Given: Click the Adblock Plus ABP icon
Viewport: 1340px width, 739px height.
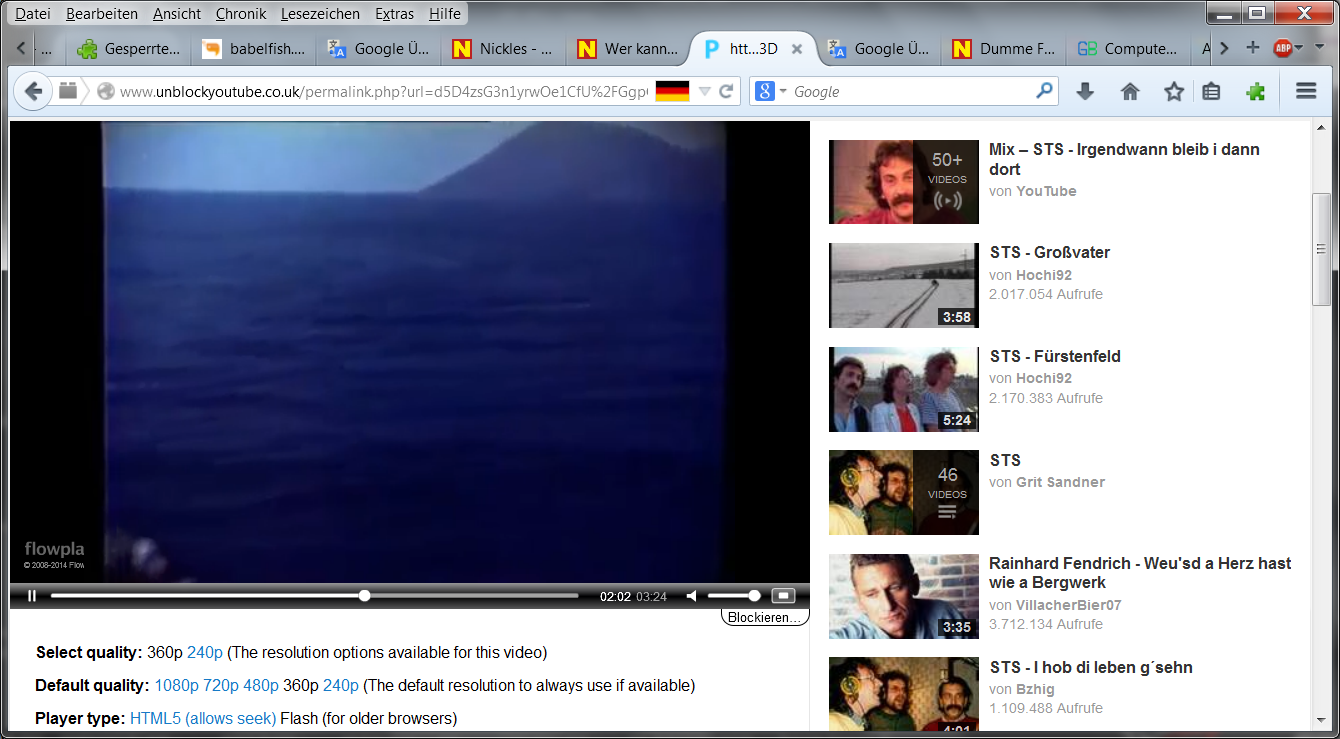Looking at the screenshot, I should point(1282,48).
